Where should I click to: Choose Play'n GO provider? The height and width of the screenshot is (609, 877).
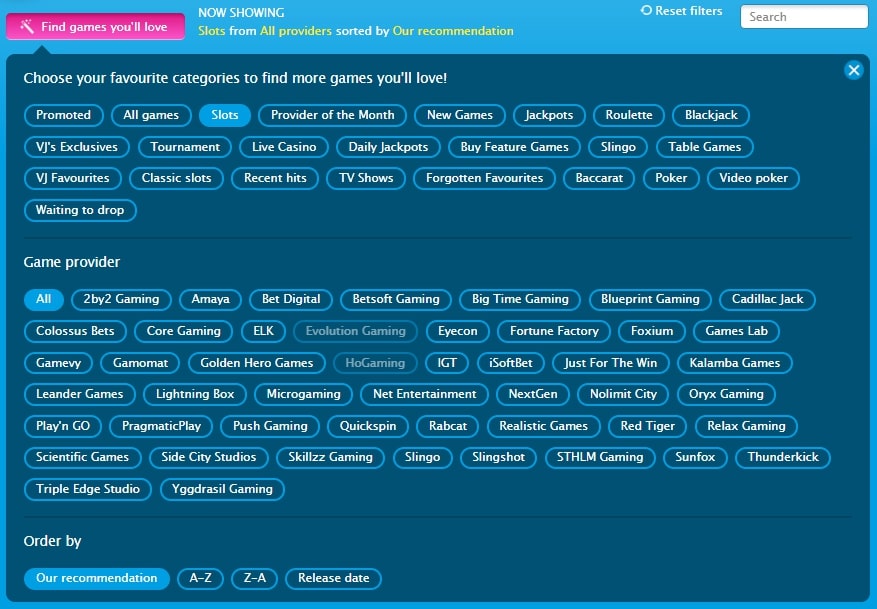[63, 426]
